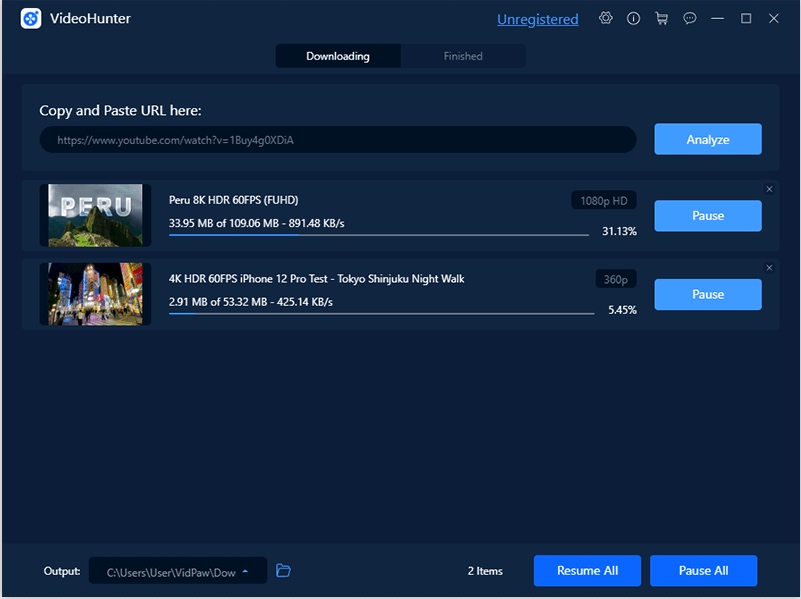This screenshot has width=801, height=599.
Task: Click the info icon in the title bar
Action: (634, 18)
